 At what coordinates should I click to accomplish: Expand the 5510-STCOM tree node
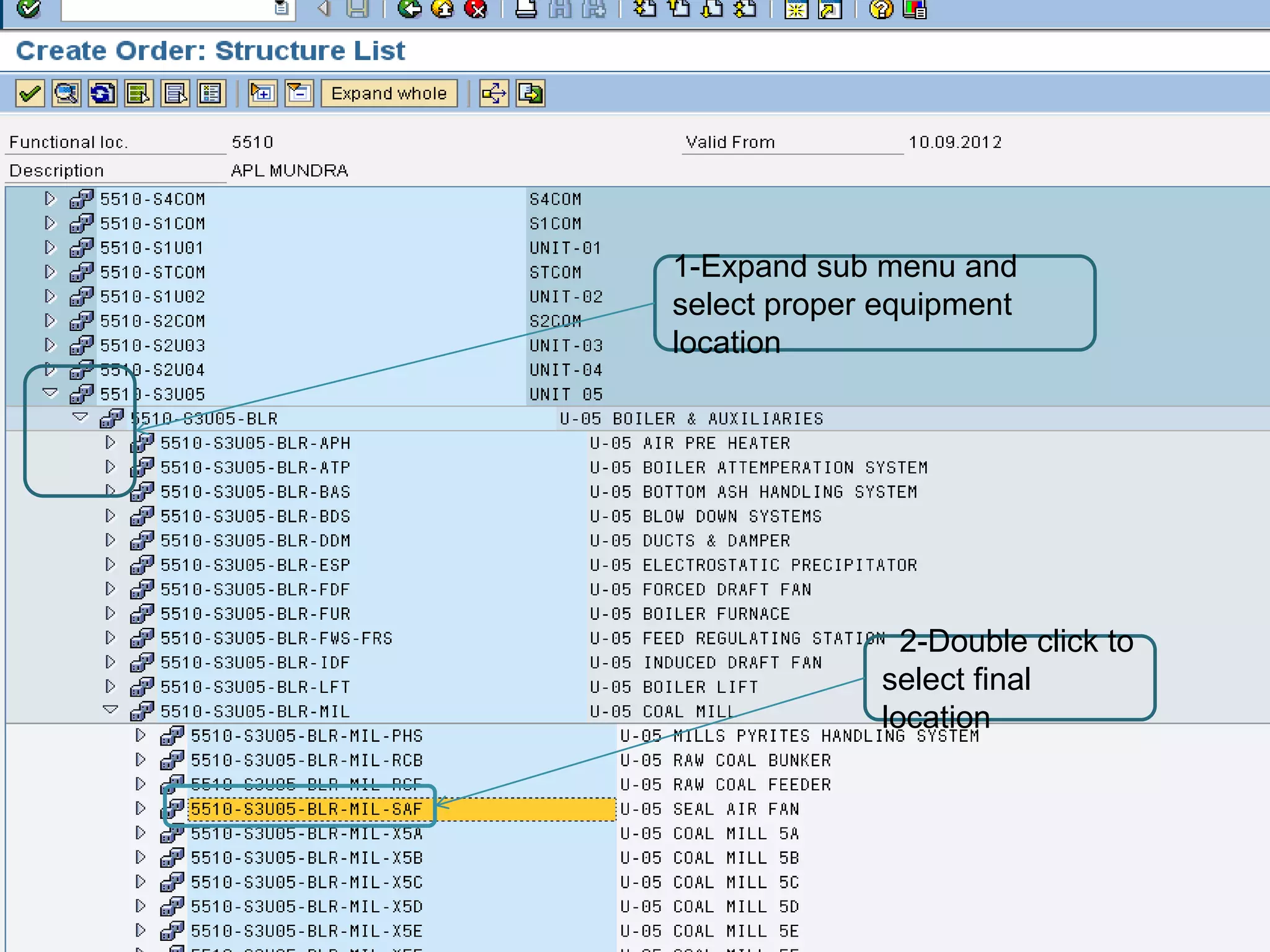point(50,272)
